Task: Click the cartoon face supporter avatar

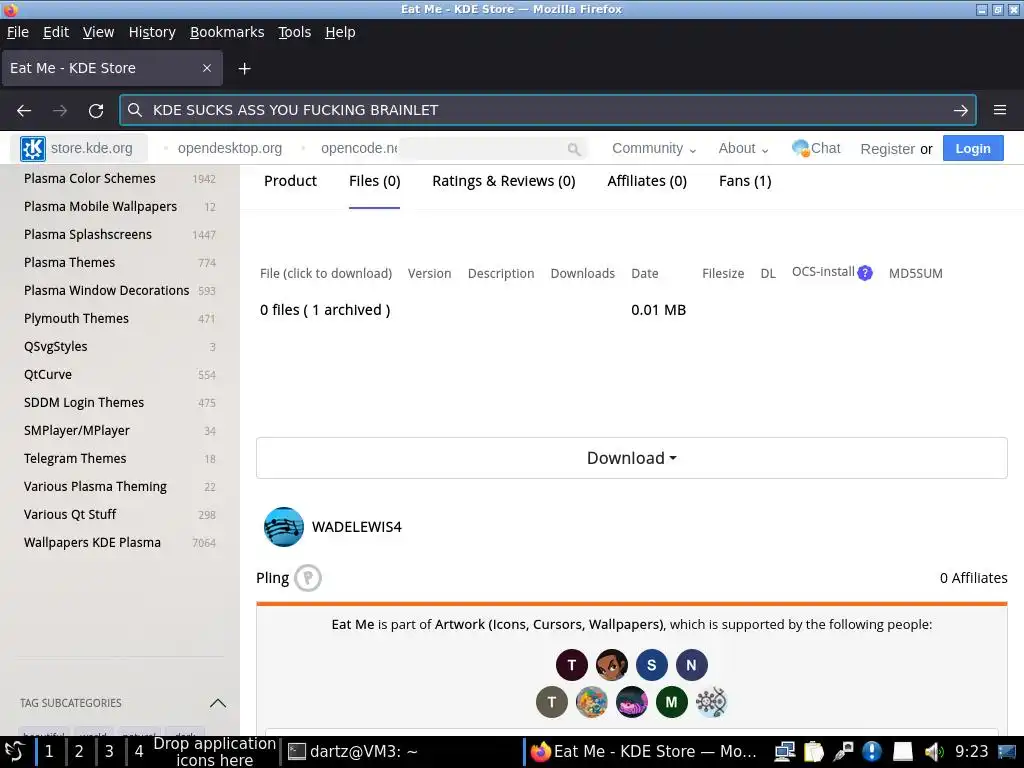Action: [611, 665]
